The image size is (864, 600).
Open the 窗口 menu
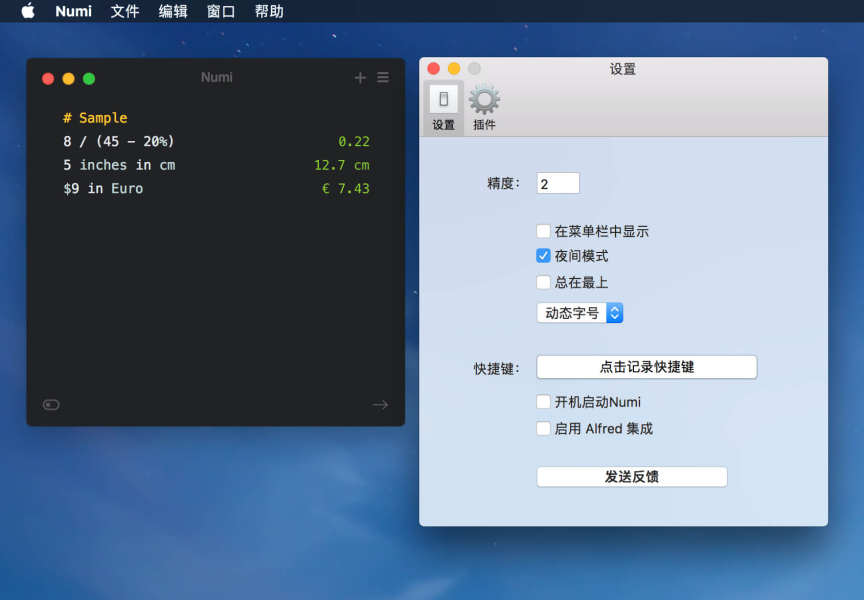(x=221, y=11)
